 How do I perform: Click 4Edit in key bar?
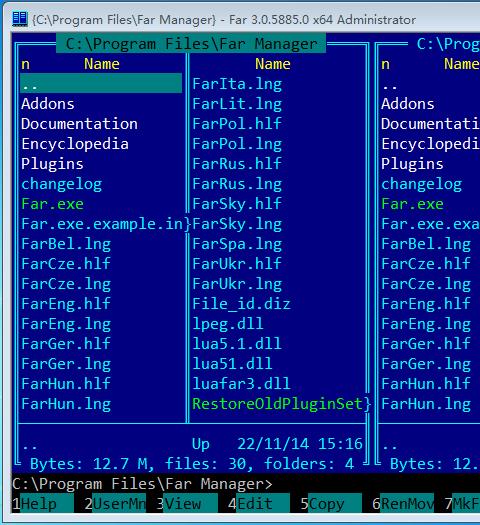click(x=259, y=504)
